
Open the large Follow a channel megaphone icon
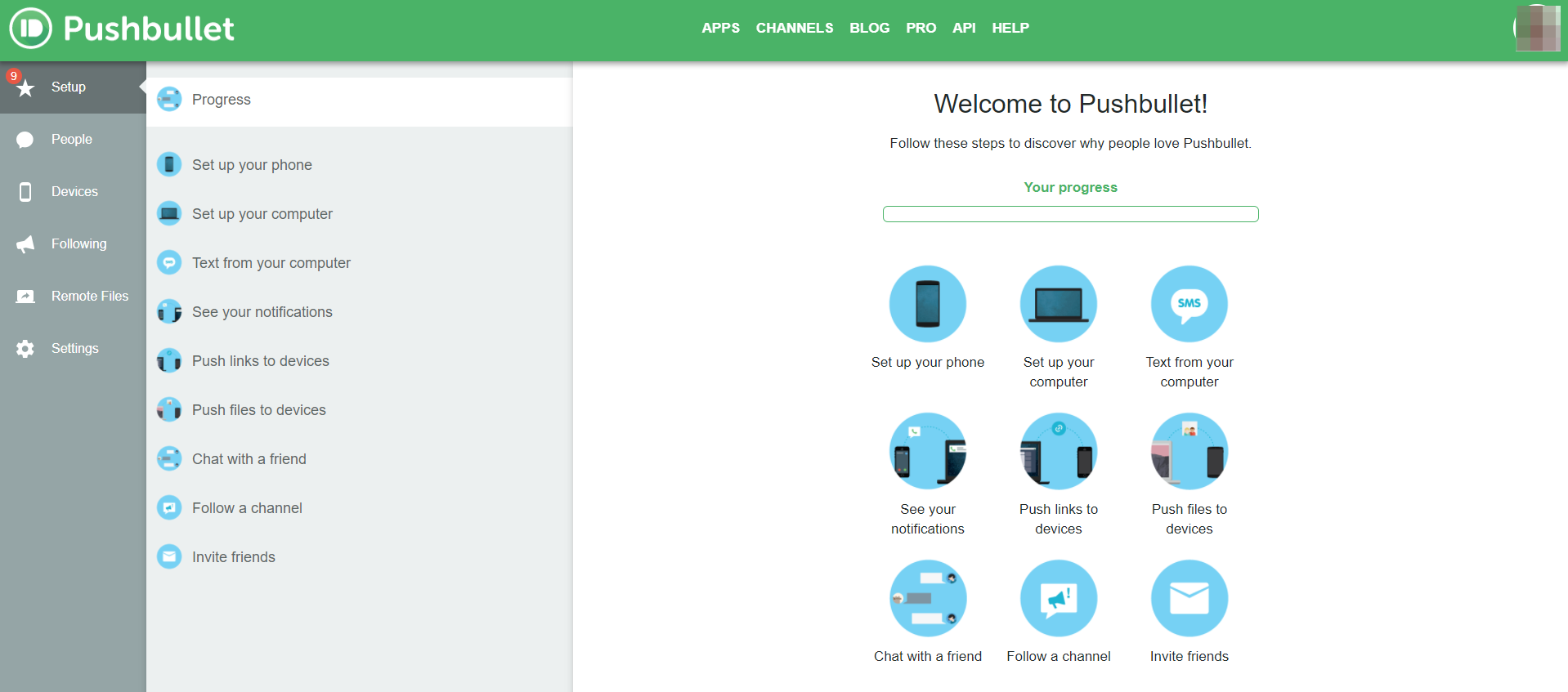point(1059,598)
